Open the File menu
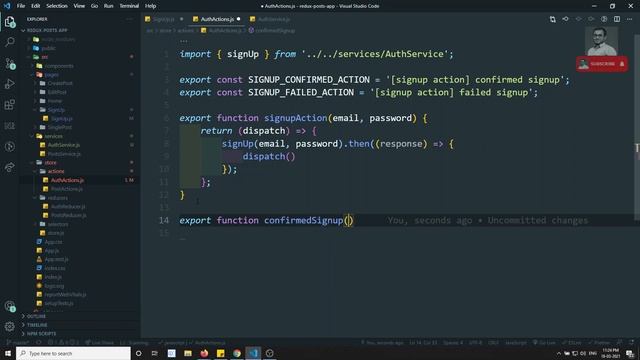Image resolution: width=640 pixels, height=360 pixels. [21, 6]
